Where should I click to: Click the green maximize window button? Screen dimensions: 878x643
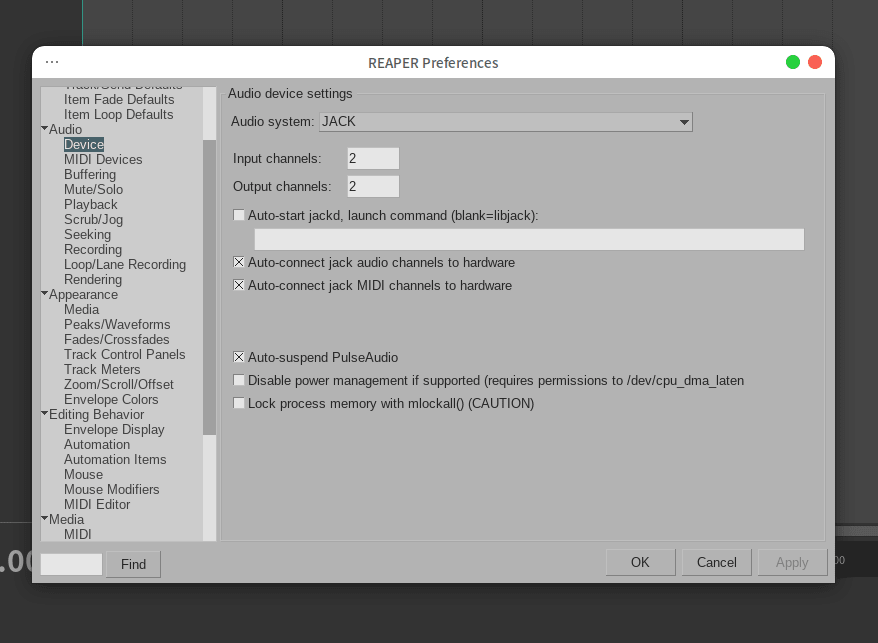pos(793,62)
